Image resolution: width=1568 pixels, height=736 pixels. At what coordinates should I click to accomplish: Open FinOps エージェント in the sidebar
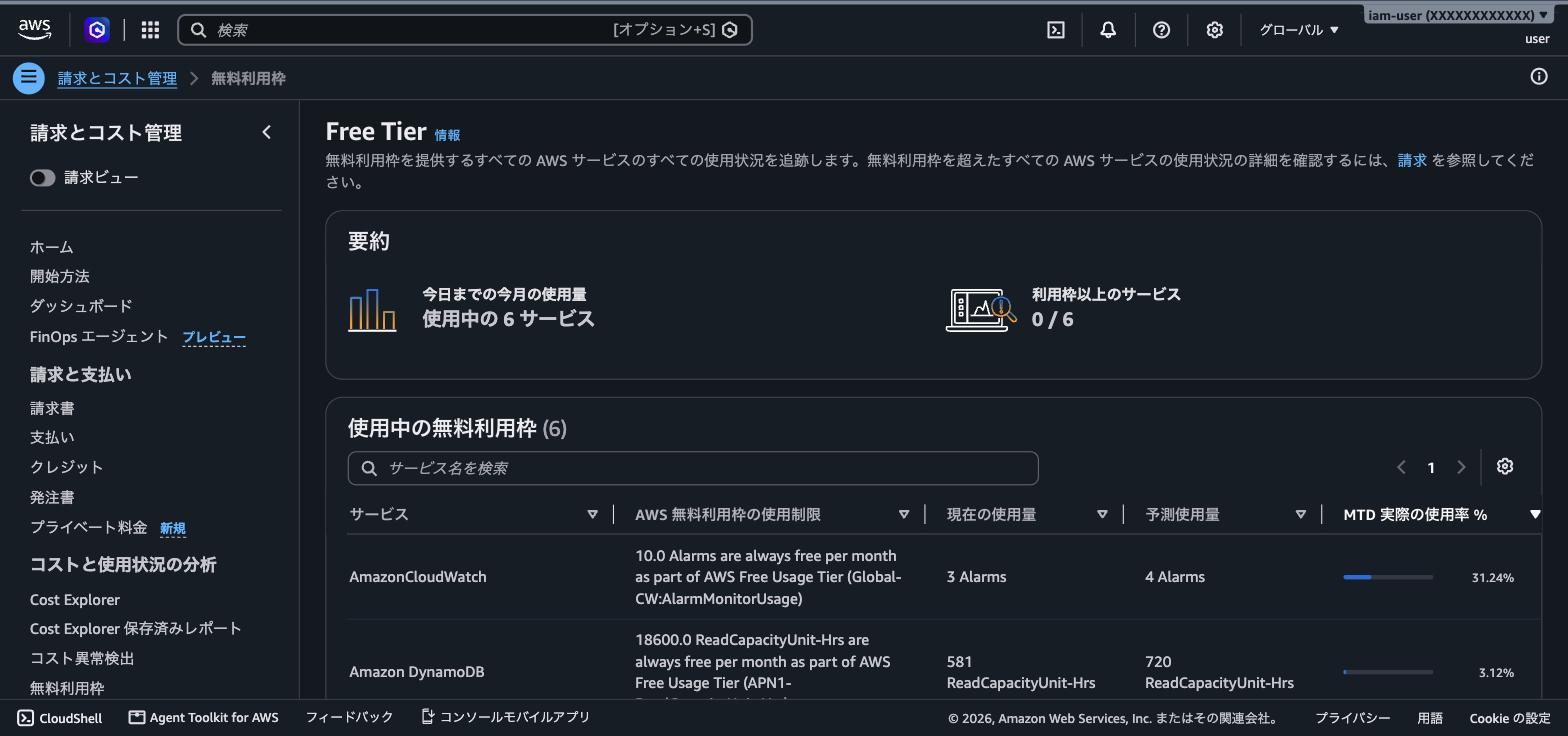click(x=99, y=336)
